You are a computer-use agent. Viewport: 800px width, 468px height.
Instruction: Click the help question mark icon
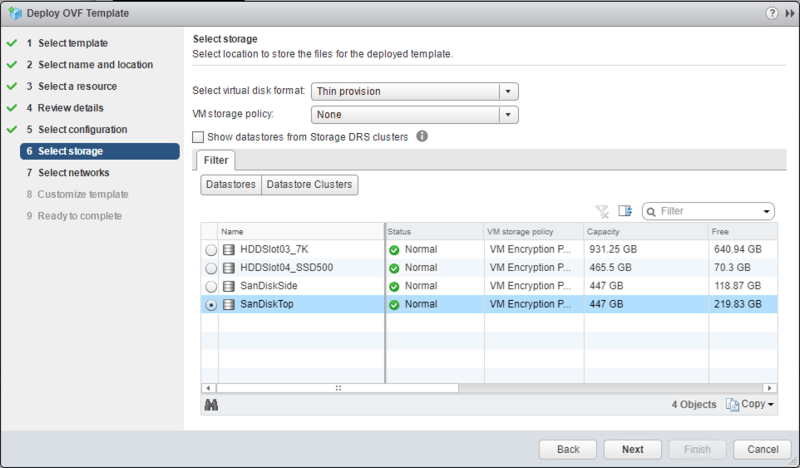pyautogui.click(x=771, y=13)
